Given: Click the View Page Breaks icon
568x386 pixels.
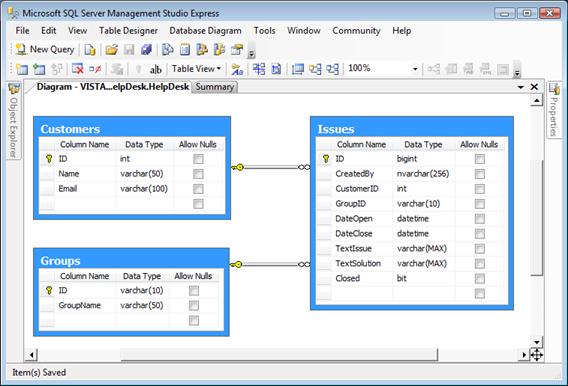Looking at the screenshot, I should [259, 69].
